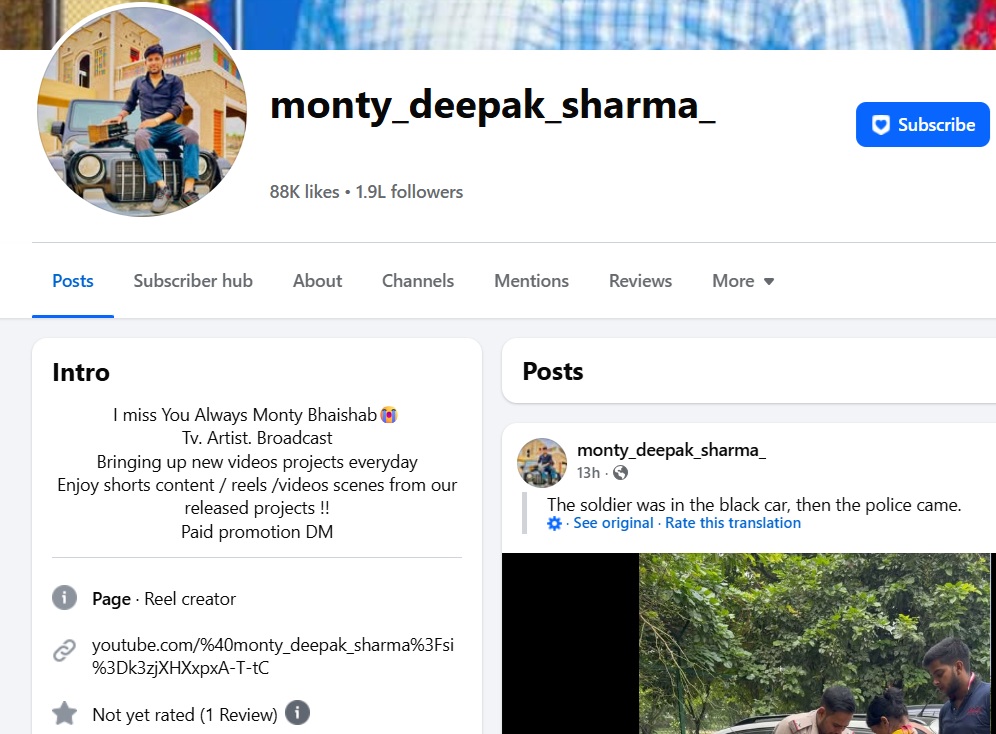Expand the More dropdown menu
The image size is (996, 734).
(x=743, y=281)
